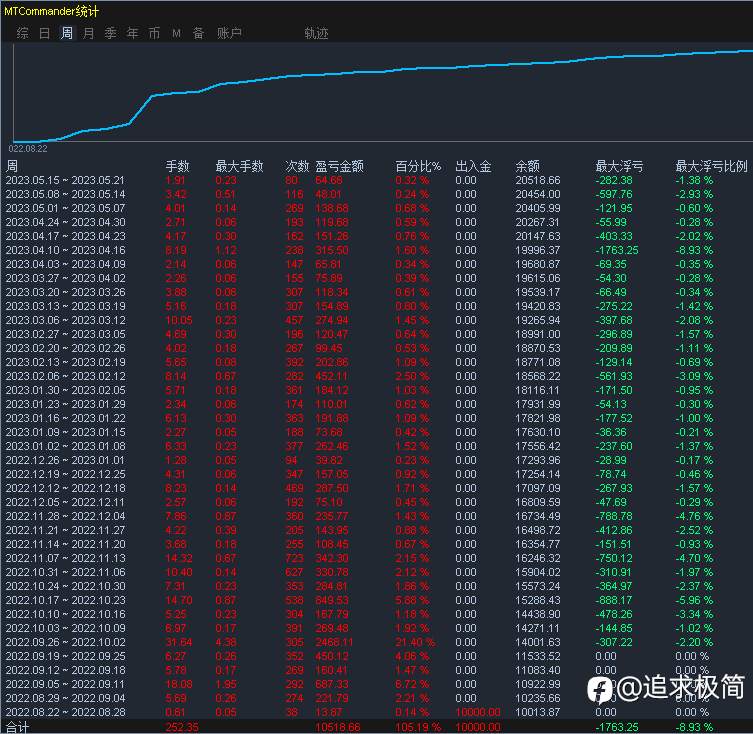
Task: Select the 2023.04.10 ~ 2023.04.16 row
Action: tap(376, 250)
